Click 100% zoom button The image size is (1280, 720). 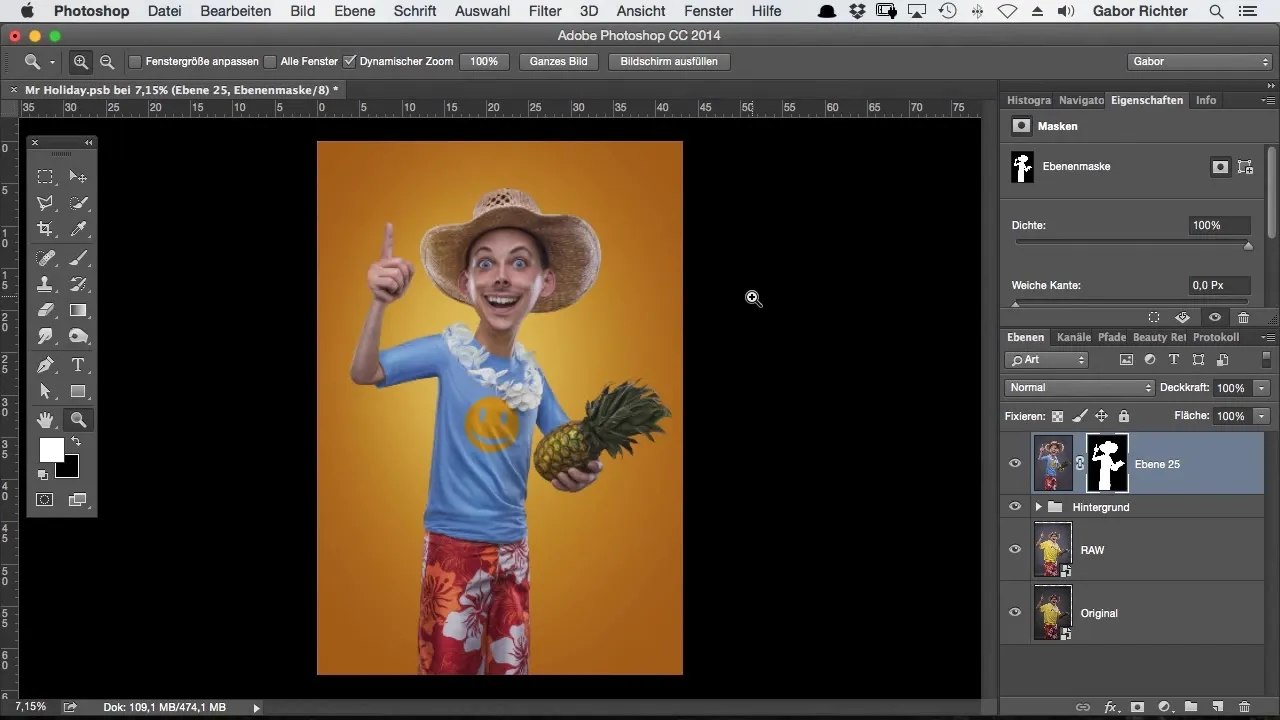pos(484,61)
